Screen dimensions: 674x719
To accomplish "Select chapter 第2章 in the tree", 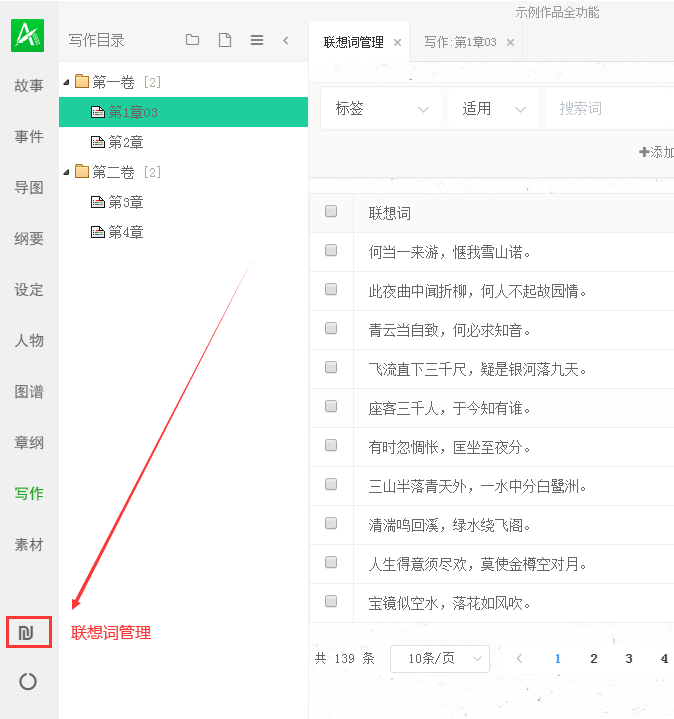I will point(183,142).
